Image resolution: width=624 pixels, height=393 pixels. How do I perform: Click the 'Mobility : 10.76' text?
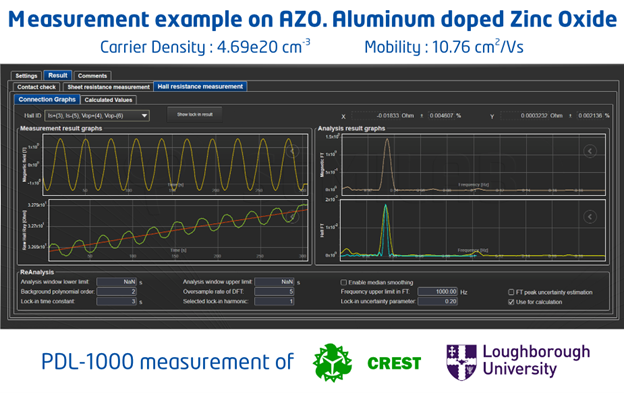tap(444, 47)
